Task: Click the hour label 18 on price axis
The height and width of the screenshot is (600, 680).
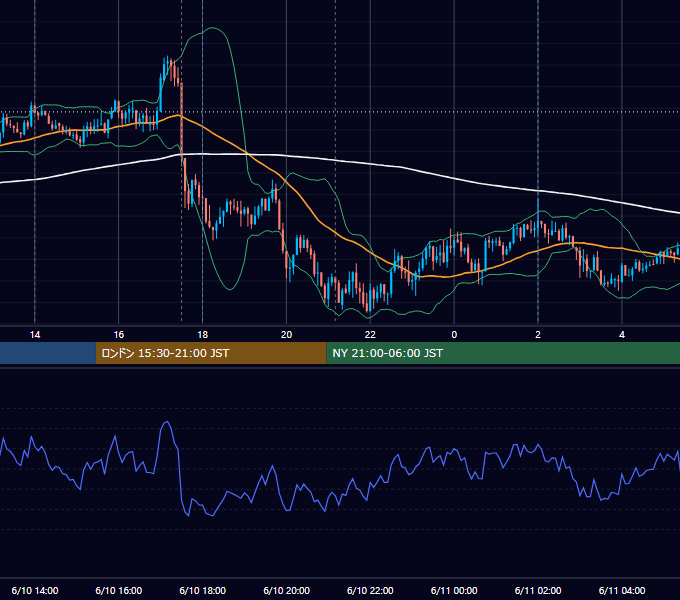Action: point(203,335)
